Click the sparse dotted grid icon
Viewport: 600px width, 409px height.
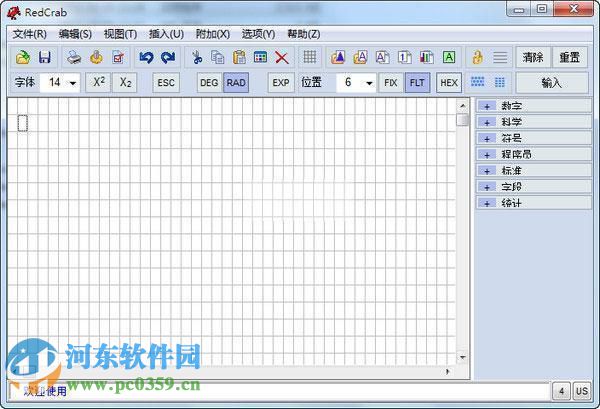coord(500,82)
